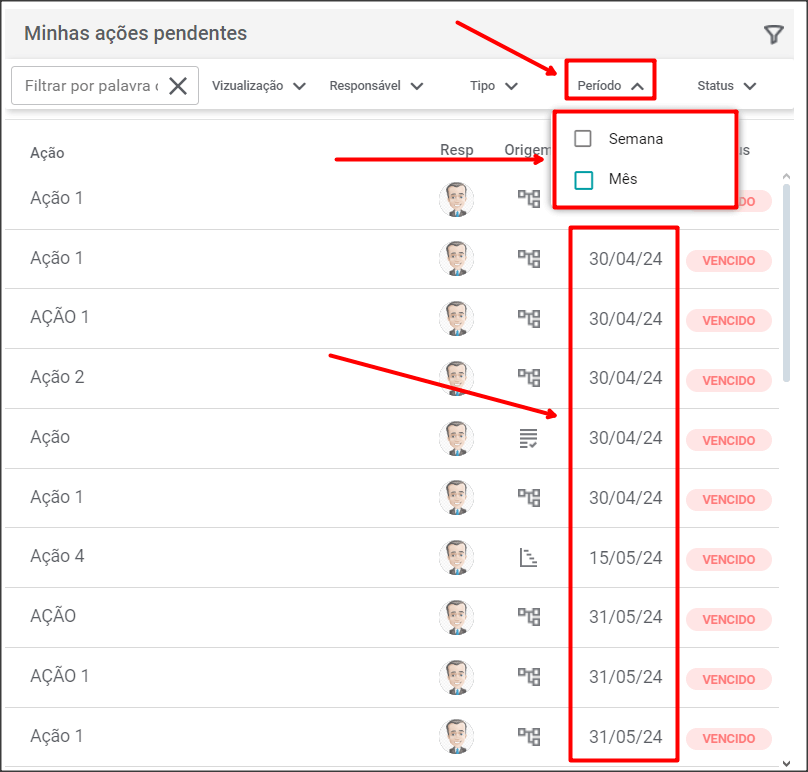The width and height of the screenshot is (808, 772).
Task: Click the responsible avatar on the Ação 4 row
Action: click(x=456, y=558)
